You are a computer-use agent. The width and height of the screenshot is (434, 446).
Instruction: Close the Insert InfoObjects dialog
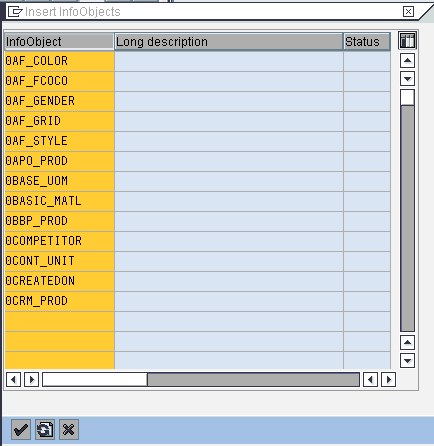(x=408, y=12)
